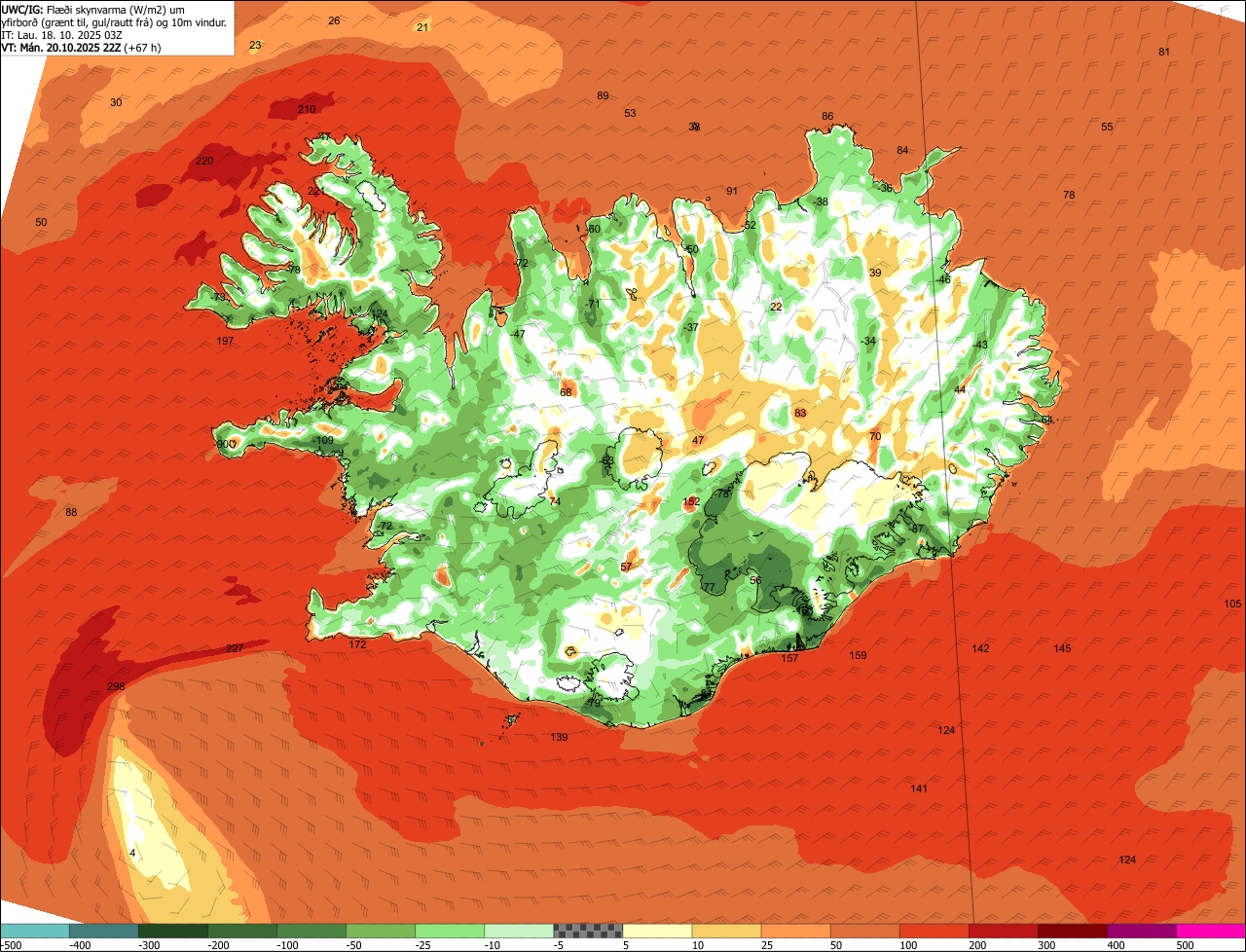This screenshot has width=1246, height=952.
Task: Select the initial time text 'IT: Lau. 18. 10. 2025 03Z'
Action: click(x=62, y=35)
